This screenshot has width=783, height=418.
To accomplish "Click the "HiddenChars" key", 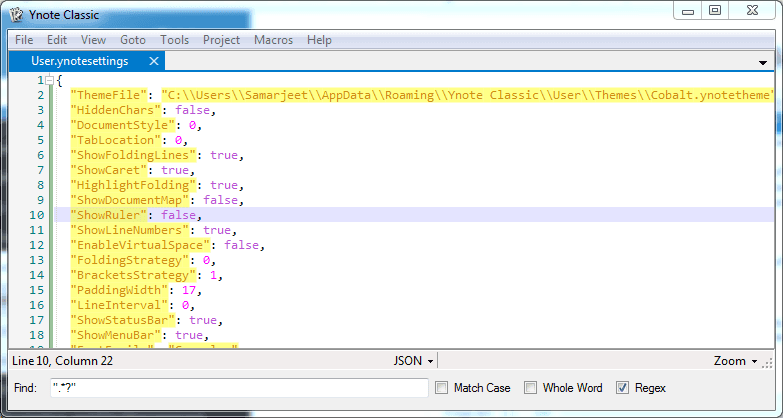I will [x=116, y=110].
